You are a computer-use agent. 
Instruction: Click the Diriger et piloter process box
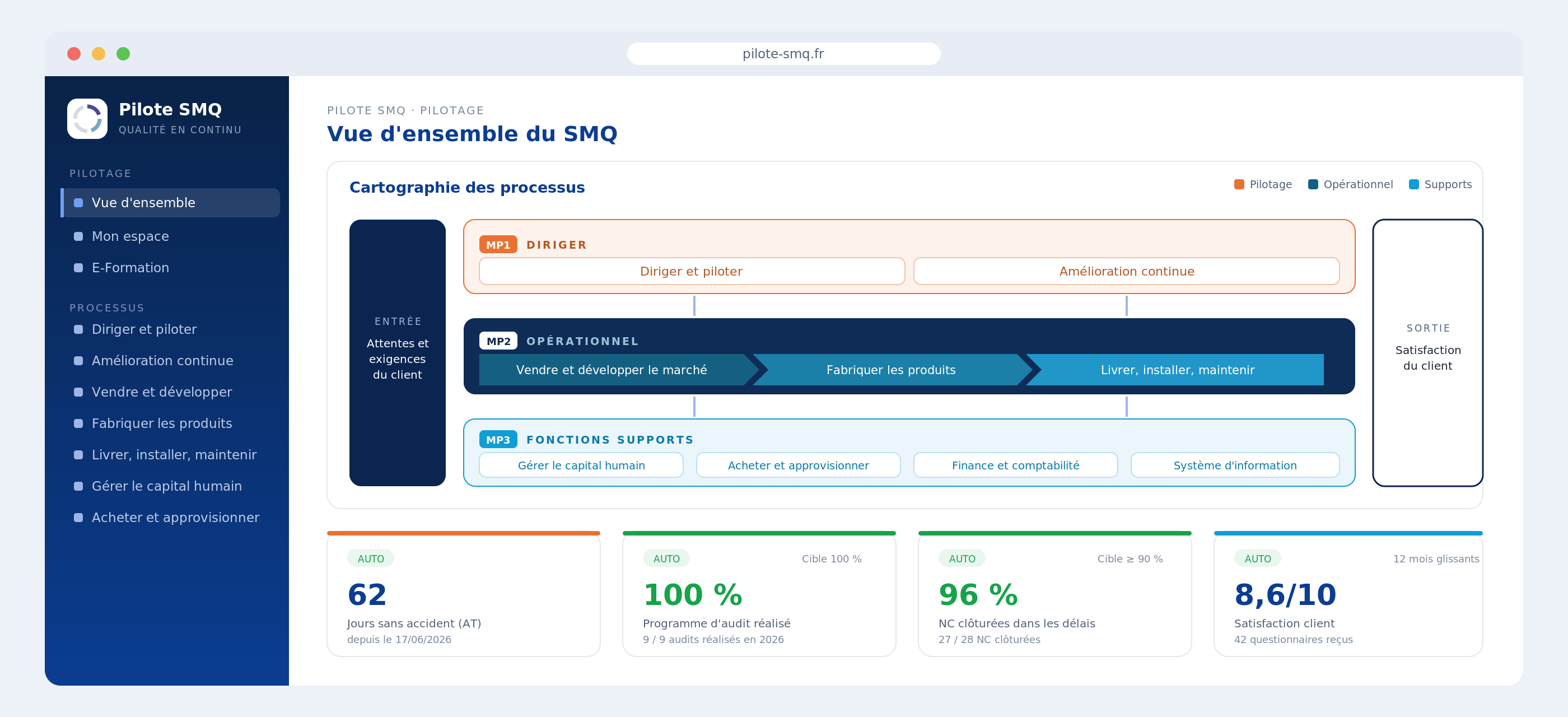tap(692, 272)
